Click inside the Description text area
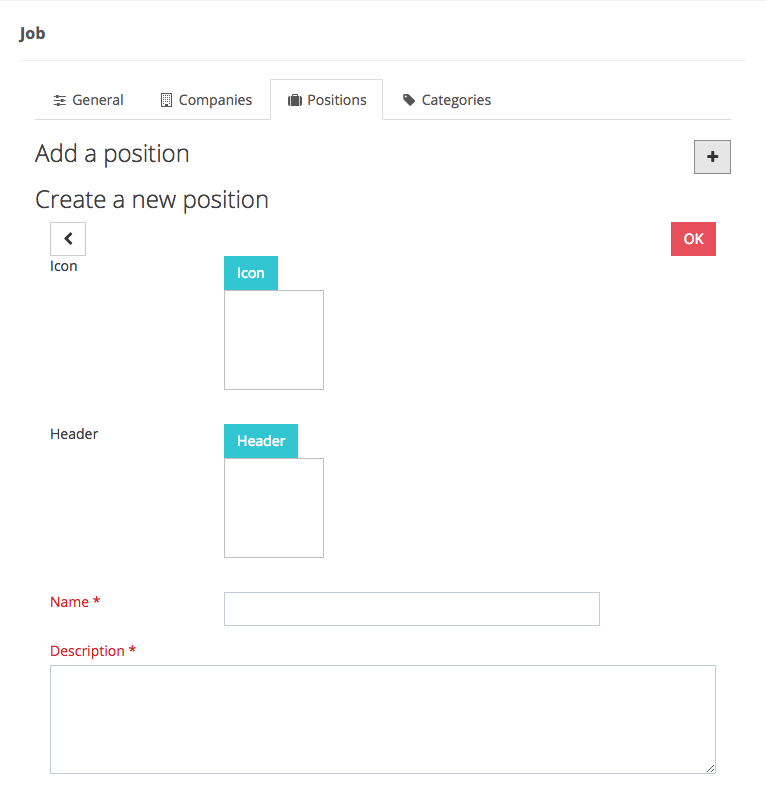 [x=382, y=719]
